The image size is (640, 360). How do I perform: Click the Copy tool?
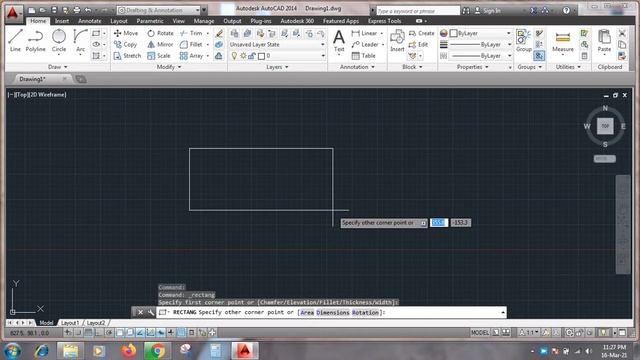click(x=125, y=44)
